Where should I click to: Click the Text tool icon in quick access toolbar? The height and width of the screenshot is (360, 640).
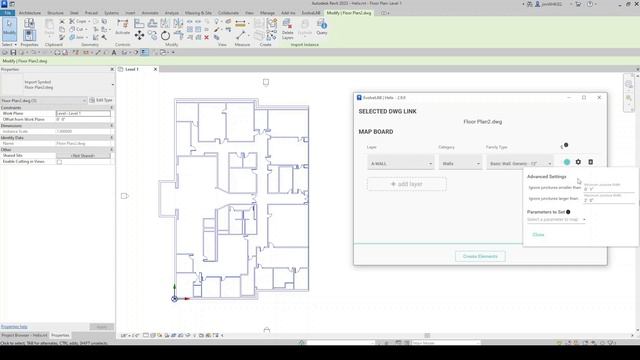[114, 53]
